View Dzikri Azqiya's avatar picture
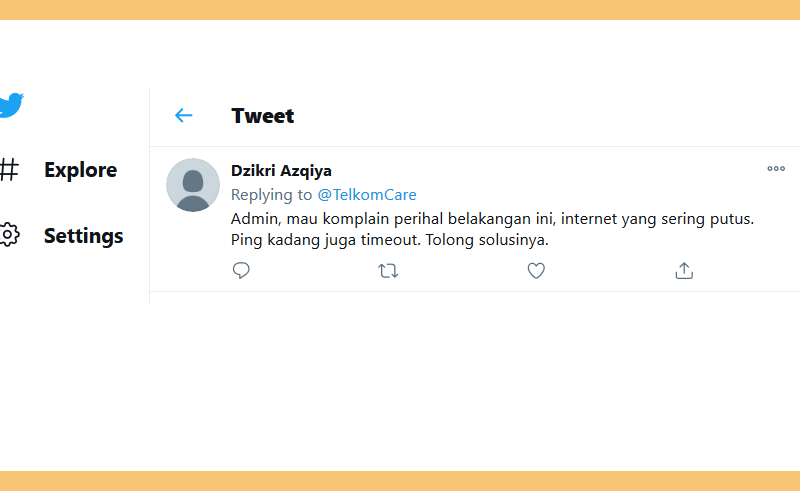The image size is (800, 491). click(193, 185)
